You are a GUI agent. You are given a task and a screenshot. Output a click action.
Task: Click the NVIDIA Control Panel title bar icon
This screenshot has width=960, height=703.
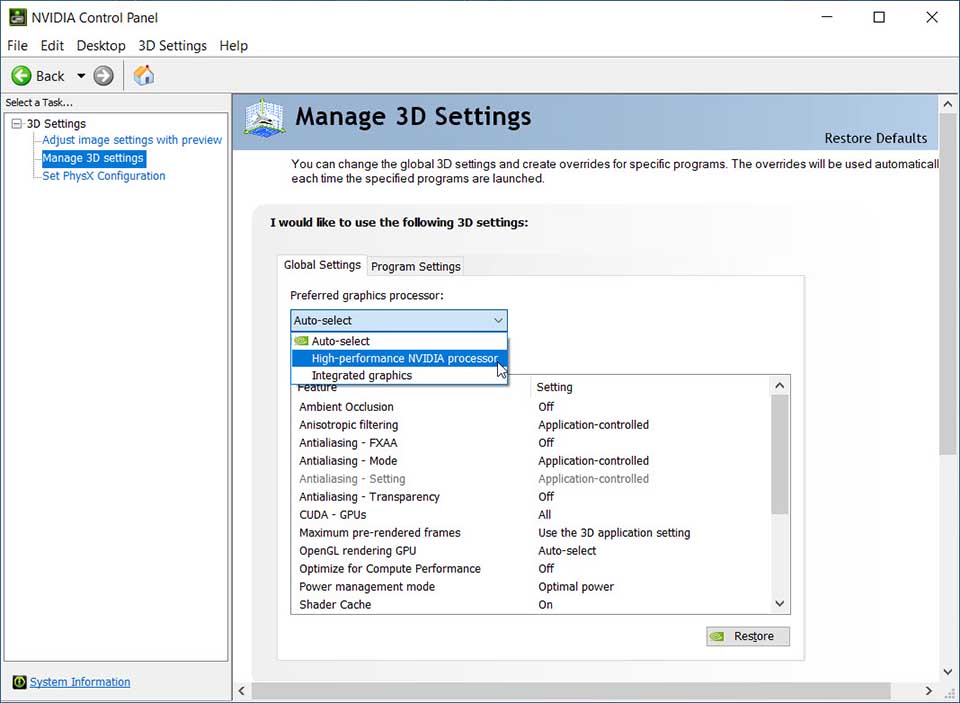(x=17, y=17)
